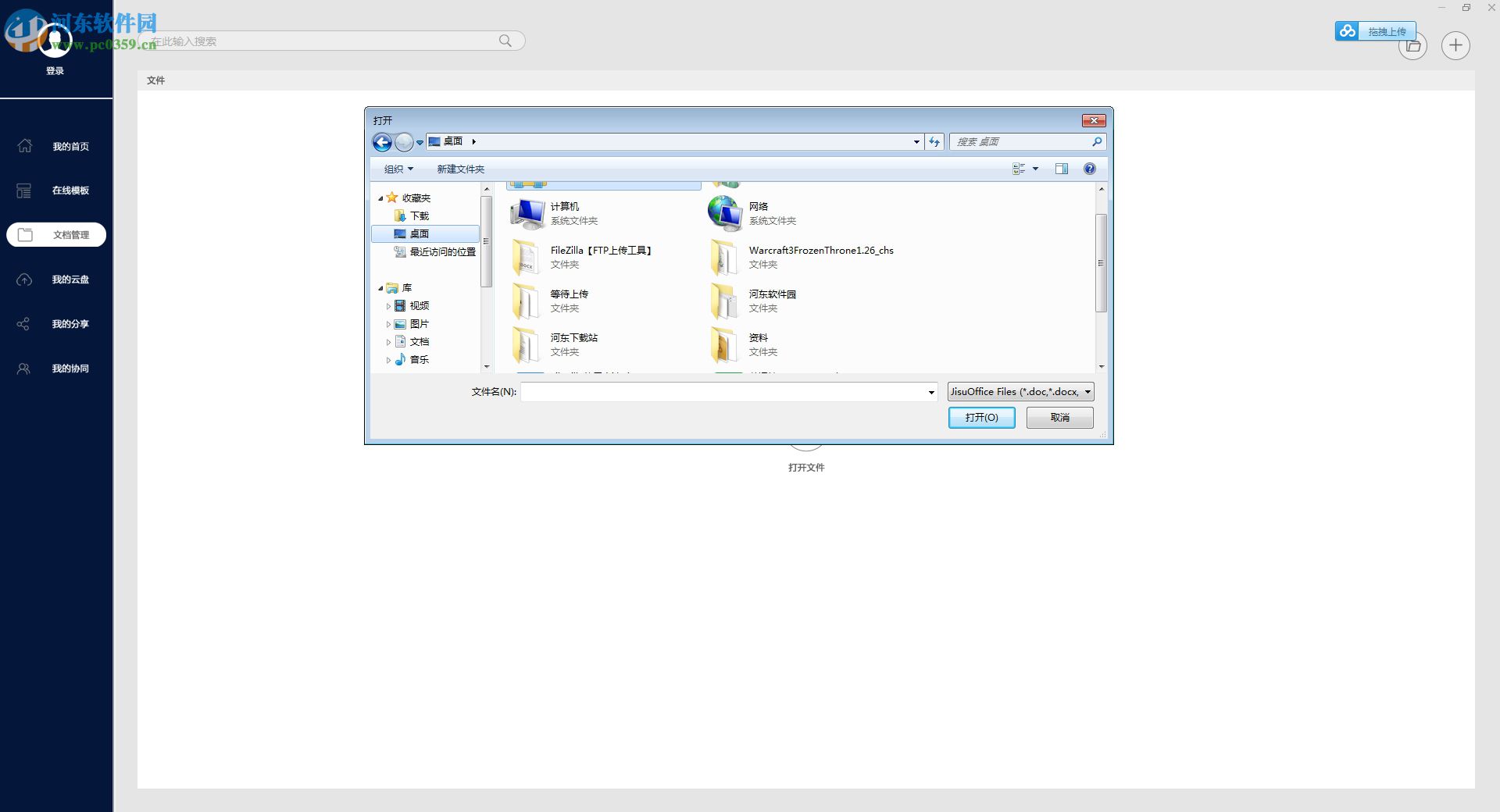Click the 打开(O) button
The image size is (1500, 812).
pos(981,417)
